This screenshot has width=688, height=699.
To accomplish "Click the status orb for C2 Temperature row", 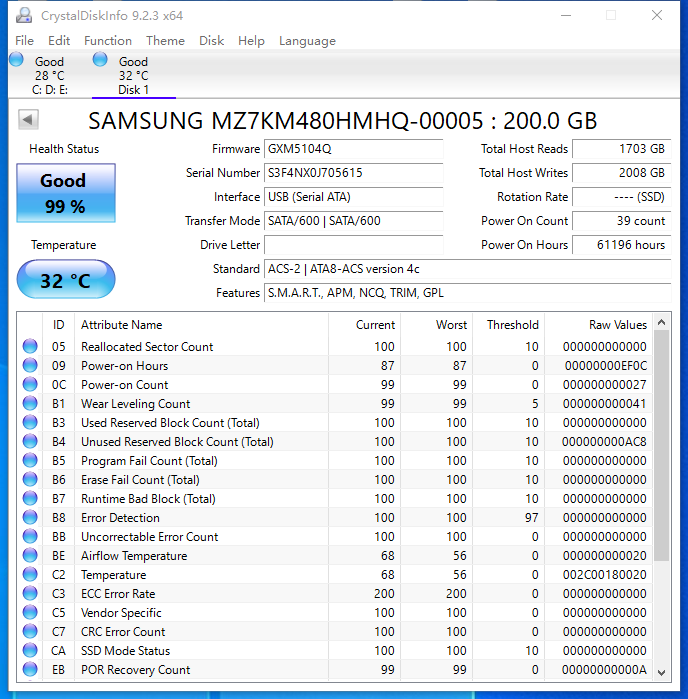I will [30, 575].
